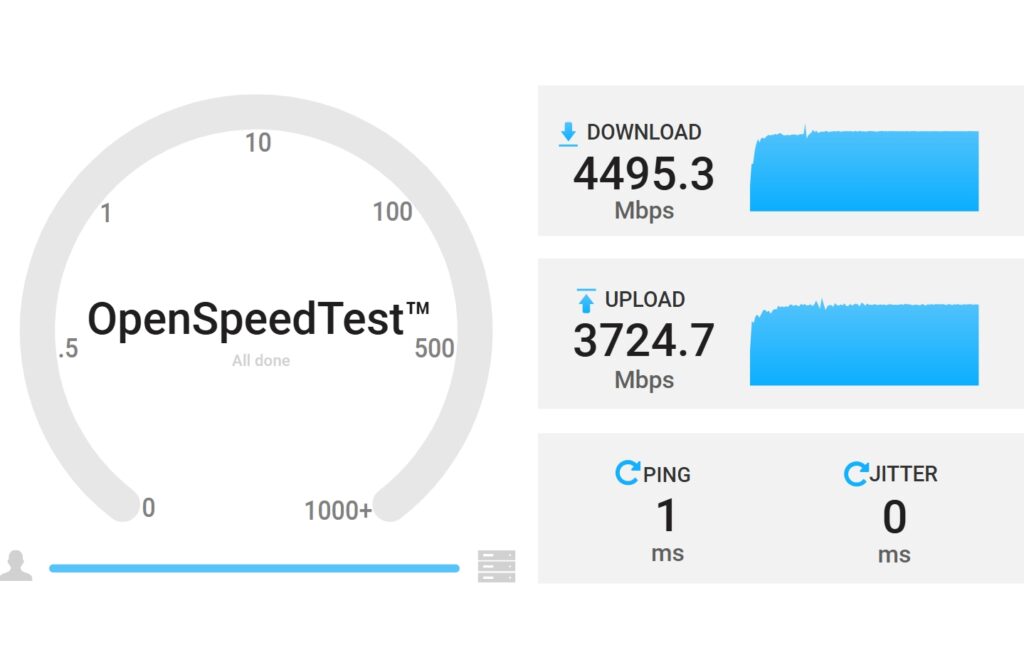Click the server stack icon
1024x670 pixels.
496,566
